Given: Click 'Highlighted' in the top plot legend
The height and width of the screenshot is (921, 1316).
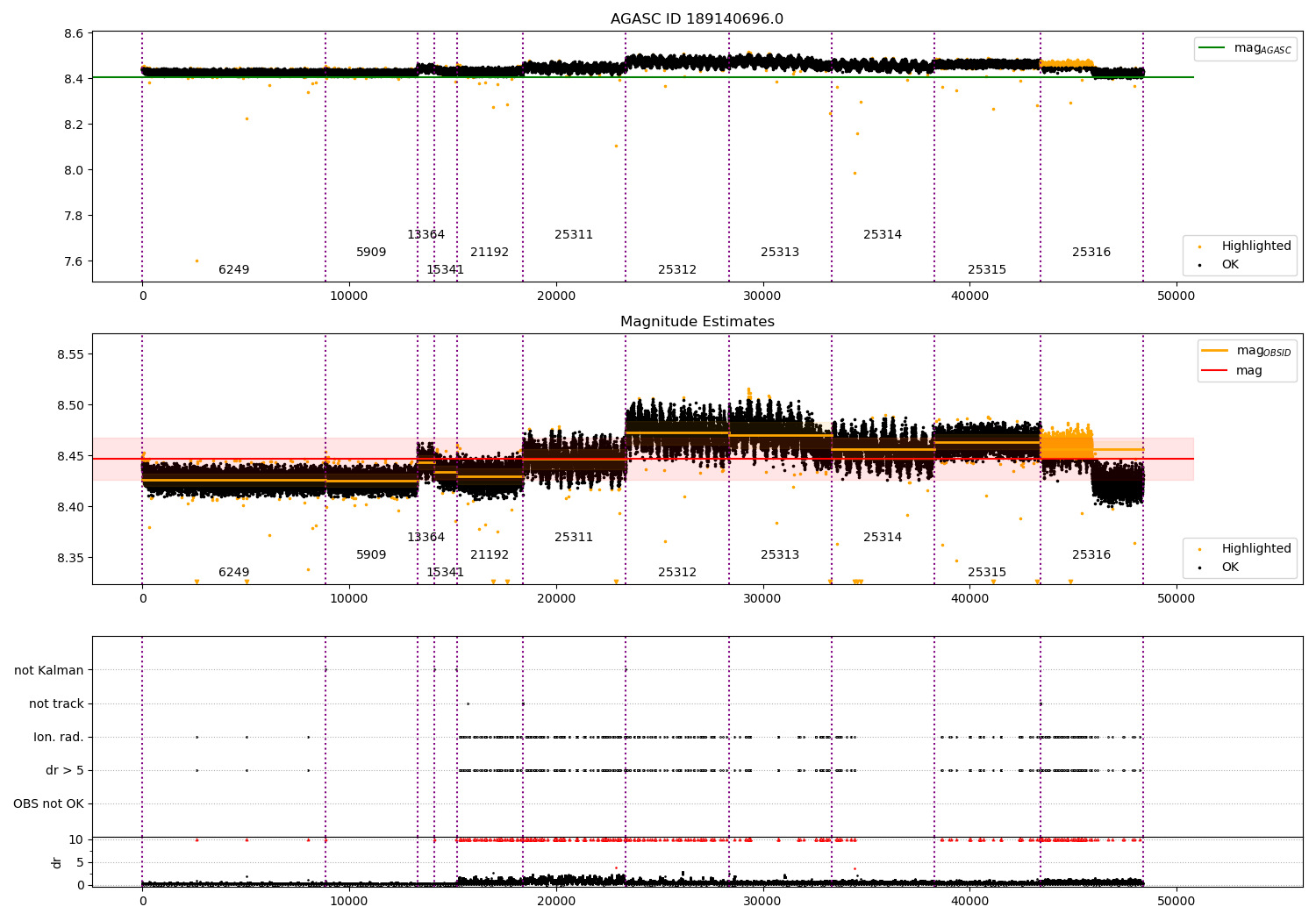Looking at the screenshot, I should coord(1256,246).
